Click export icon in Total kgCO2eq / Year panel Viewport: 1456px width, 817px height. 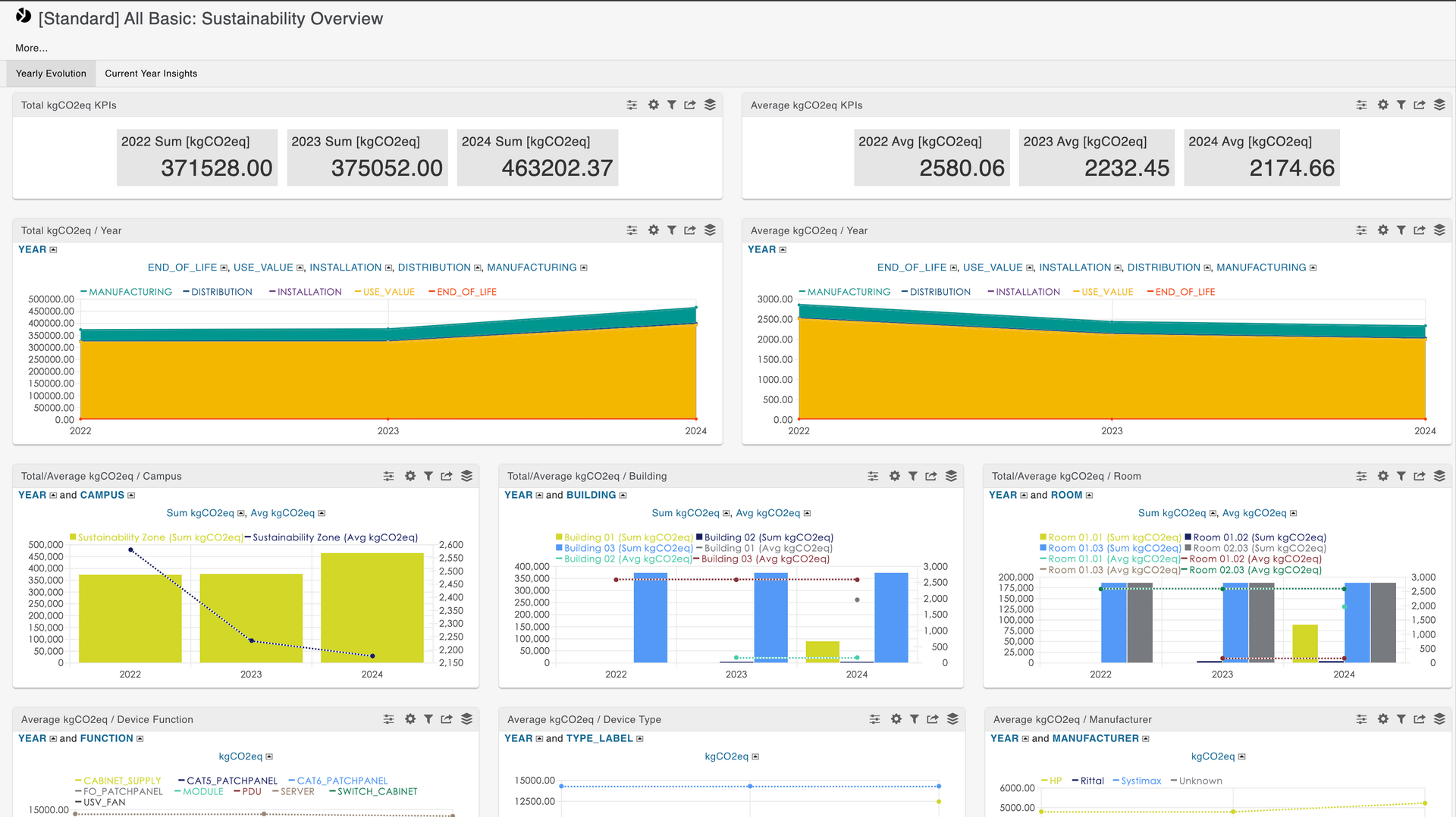click(689, 230)
